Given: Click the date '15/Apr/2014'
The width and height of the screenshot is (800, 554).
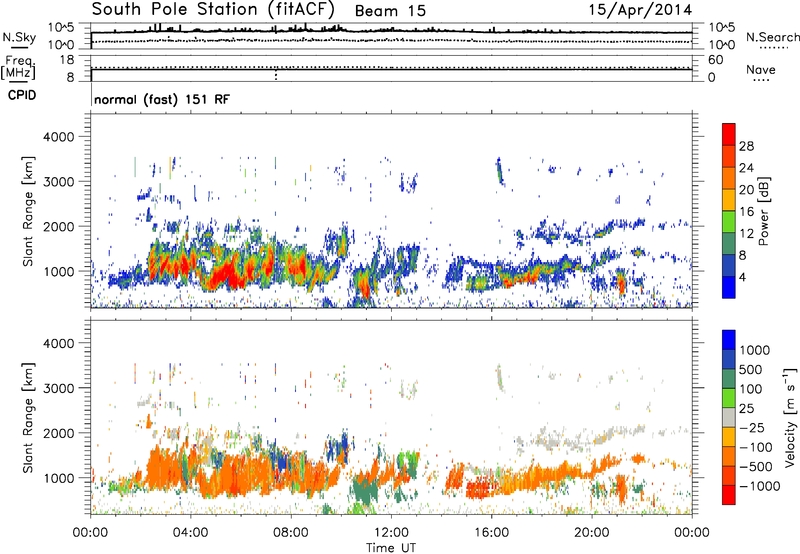Looking at the screenshot, I should pyautogui.click(x=640, y=10).
